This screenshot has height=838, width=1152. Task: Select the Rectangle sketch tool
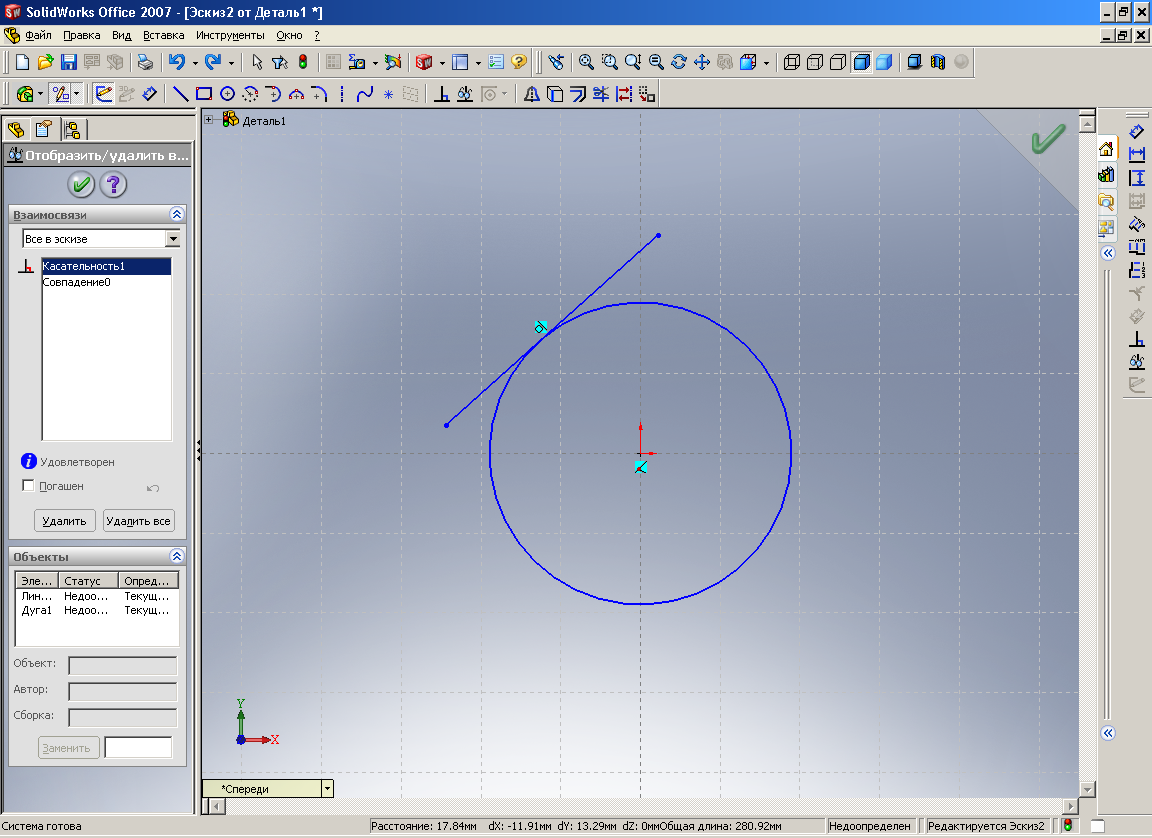(204, 94)
